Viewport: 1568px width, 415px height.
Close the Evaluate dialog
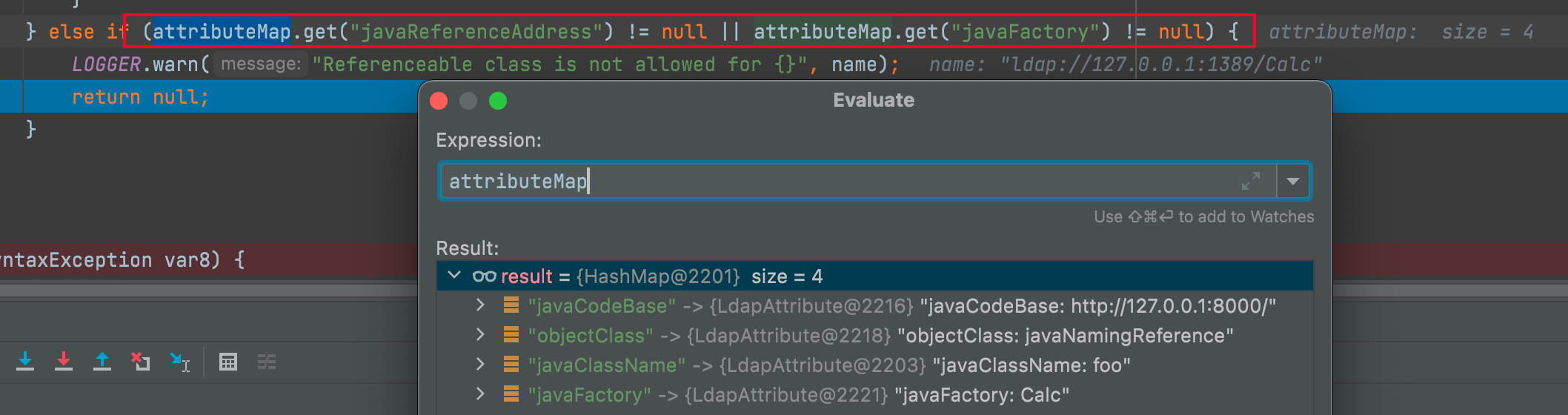(439, 101)
